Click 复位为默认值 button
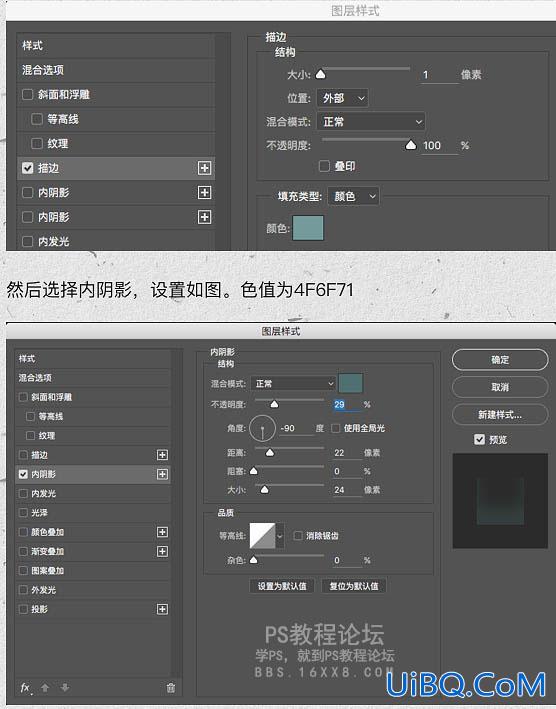 pos(353,586)
